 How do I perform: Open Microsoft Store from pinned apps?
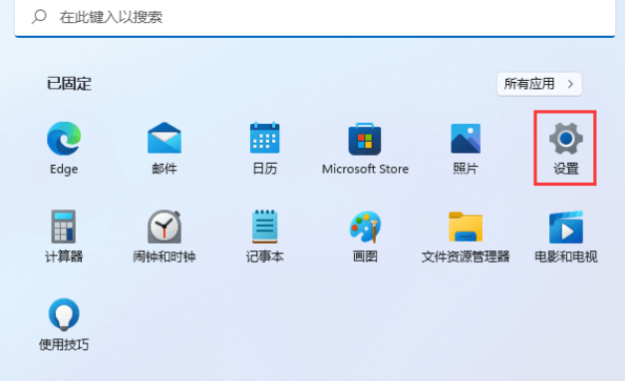click(365, 139)
